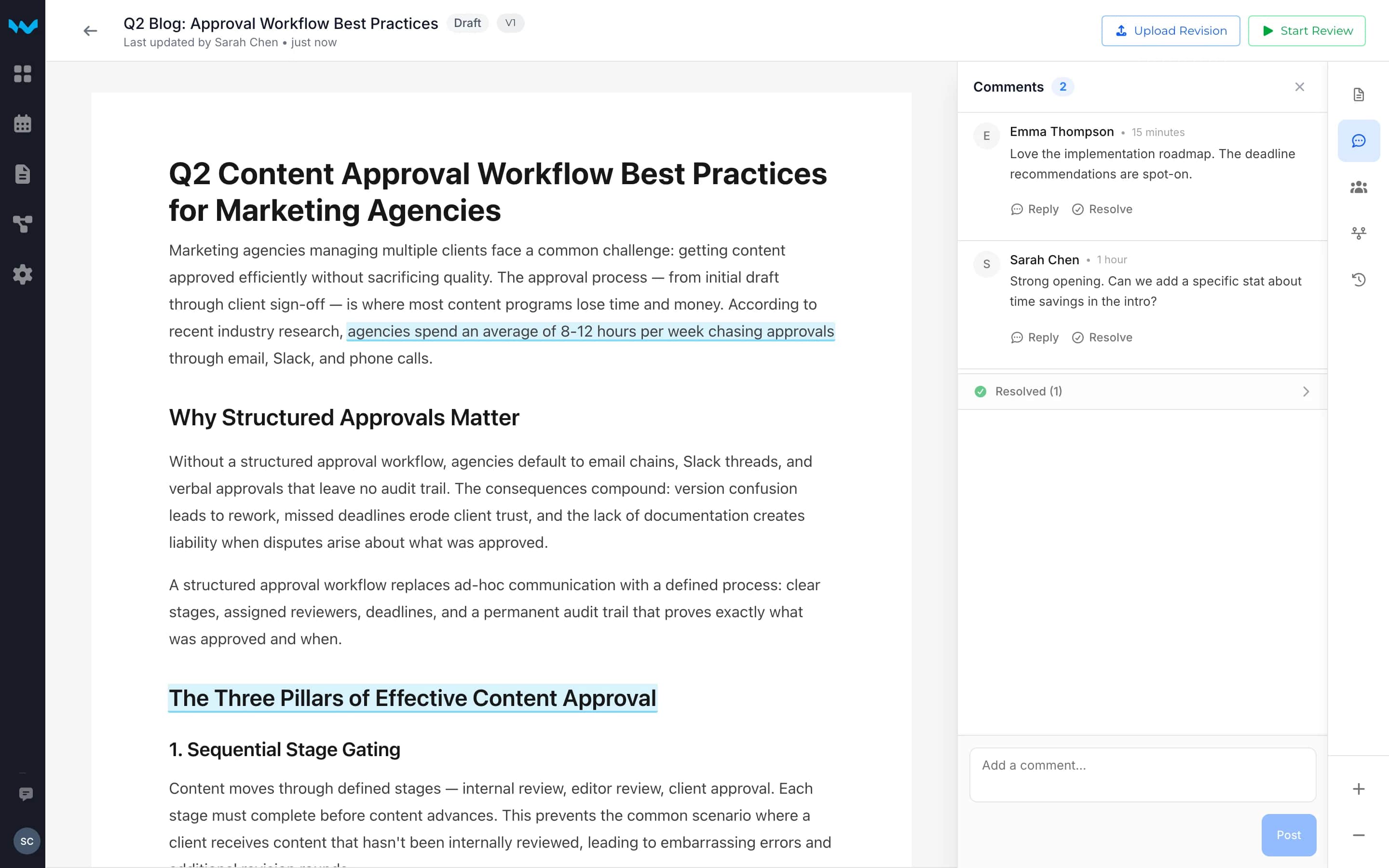Image resolution: width=1389 pixels, height=868 pixels.
Task: Expand the Resolved (1) section
Action: point(1142,392)
